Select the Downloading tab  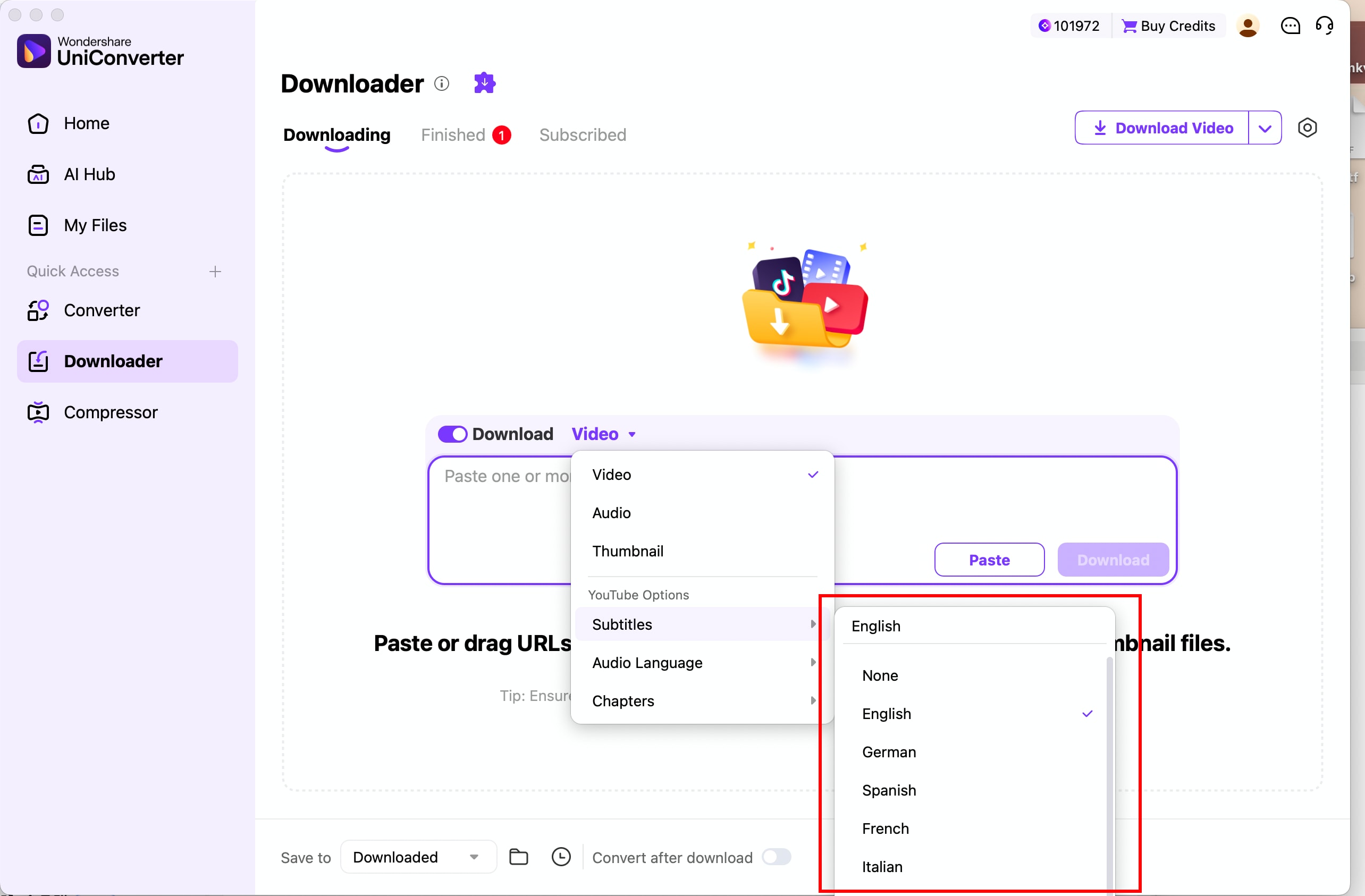[337, 134]
